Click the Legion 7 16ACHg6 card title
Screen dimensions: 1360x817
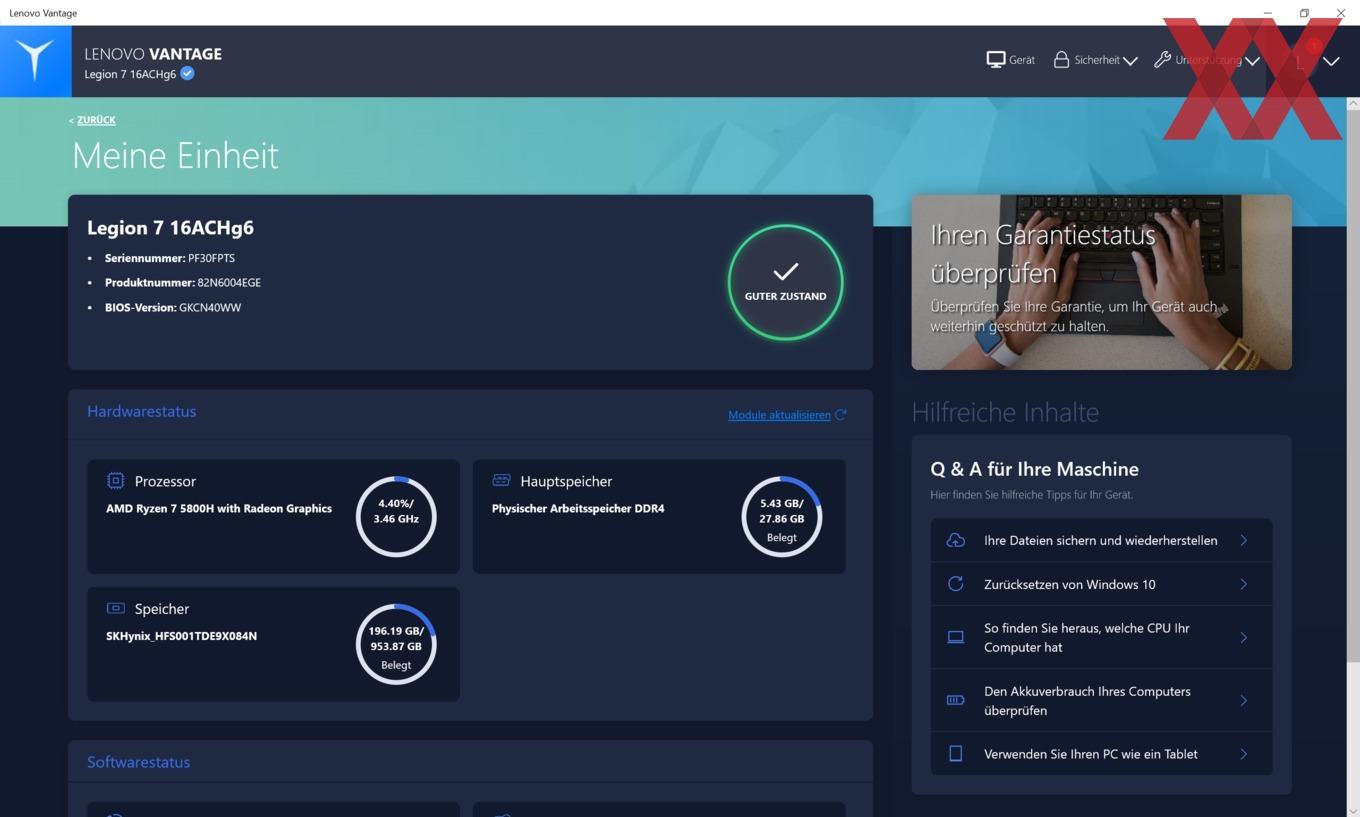(170, 228)
